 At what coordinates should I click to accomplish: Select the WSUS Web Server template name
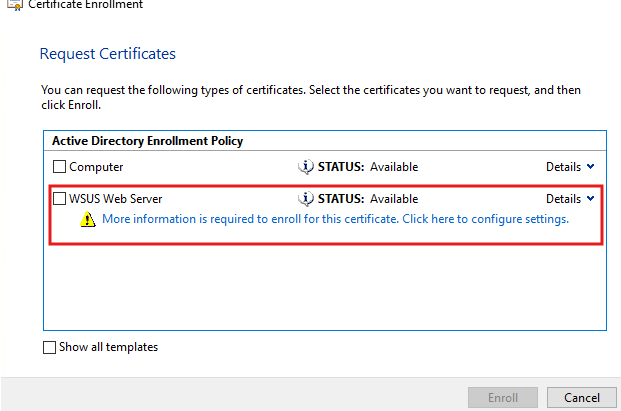coord(116,199)
